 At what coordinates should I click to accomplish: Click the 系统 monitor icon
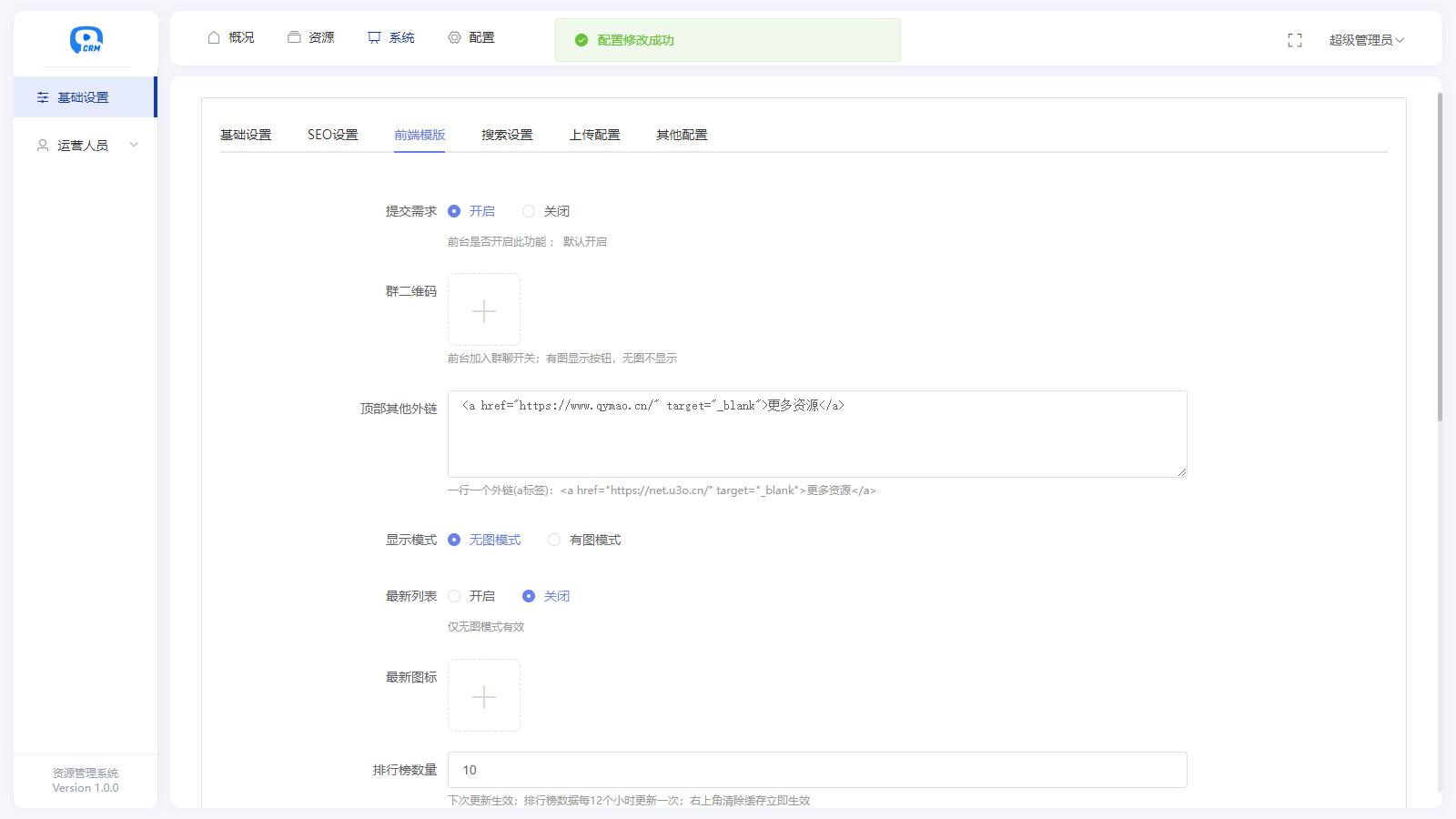(374, 37)
